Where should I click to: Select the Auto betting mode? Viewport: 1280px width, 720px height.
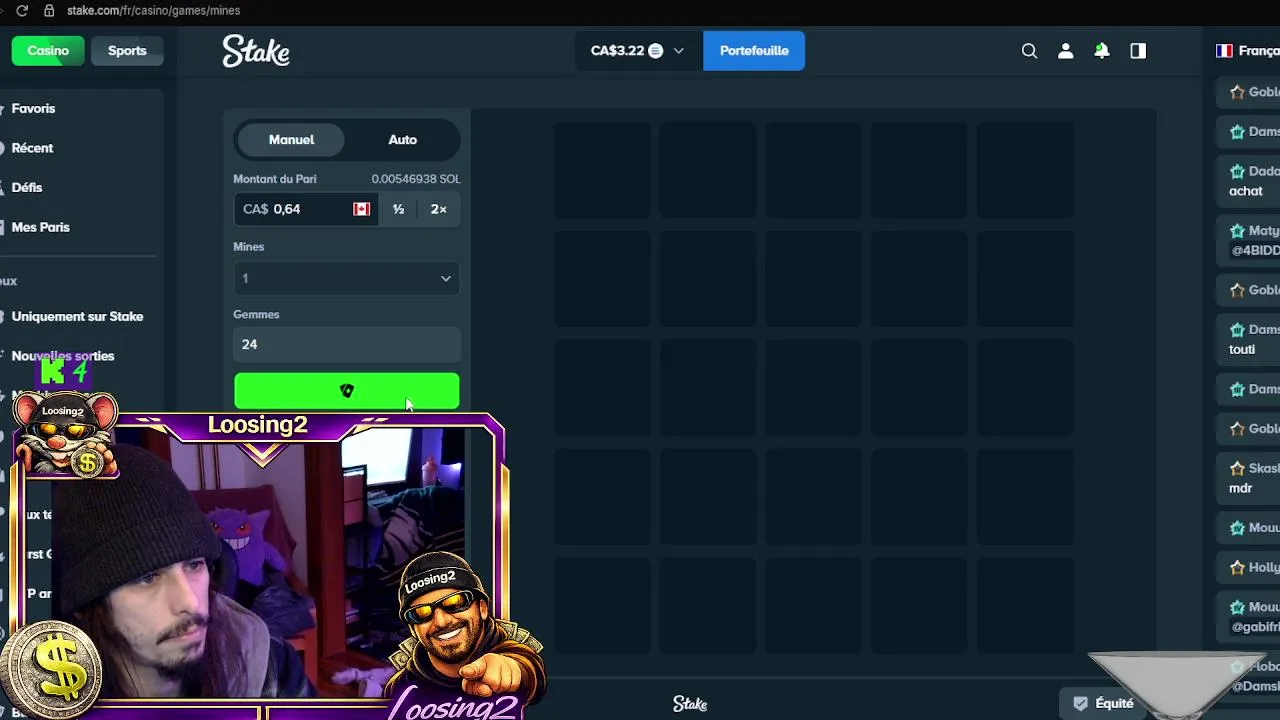(x=402, y=140)
